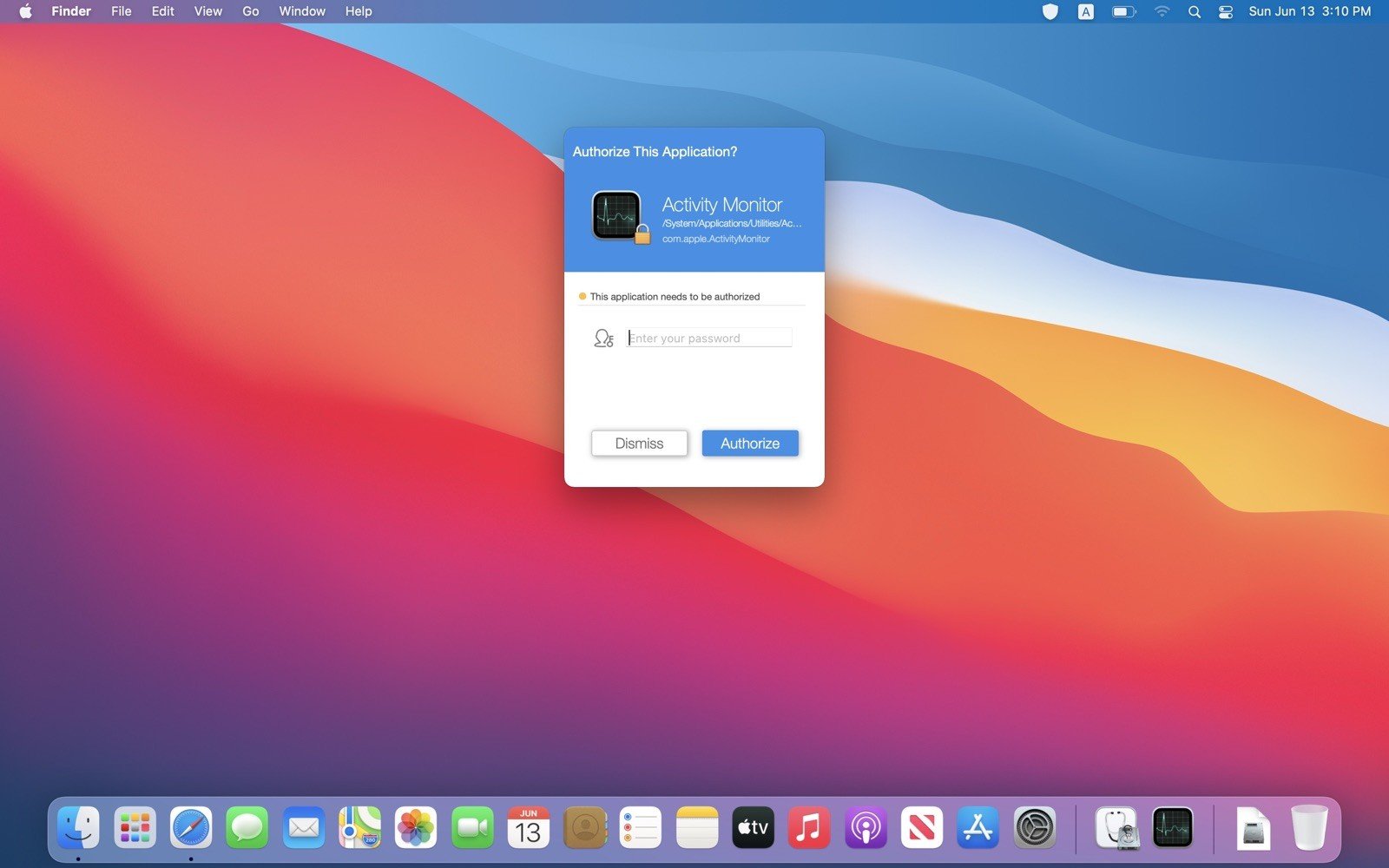Screen dimensions: 1389x868
Task: Focus the Enter your password field
Action: coord(708,339)
